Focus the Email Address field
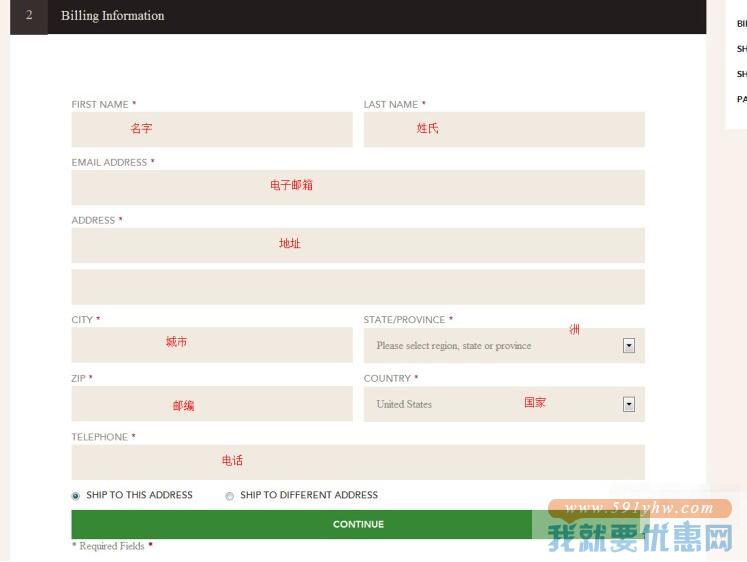This screenshot has width=747, height=562. click(358, 188)
